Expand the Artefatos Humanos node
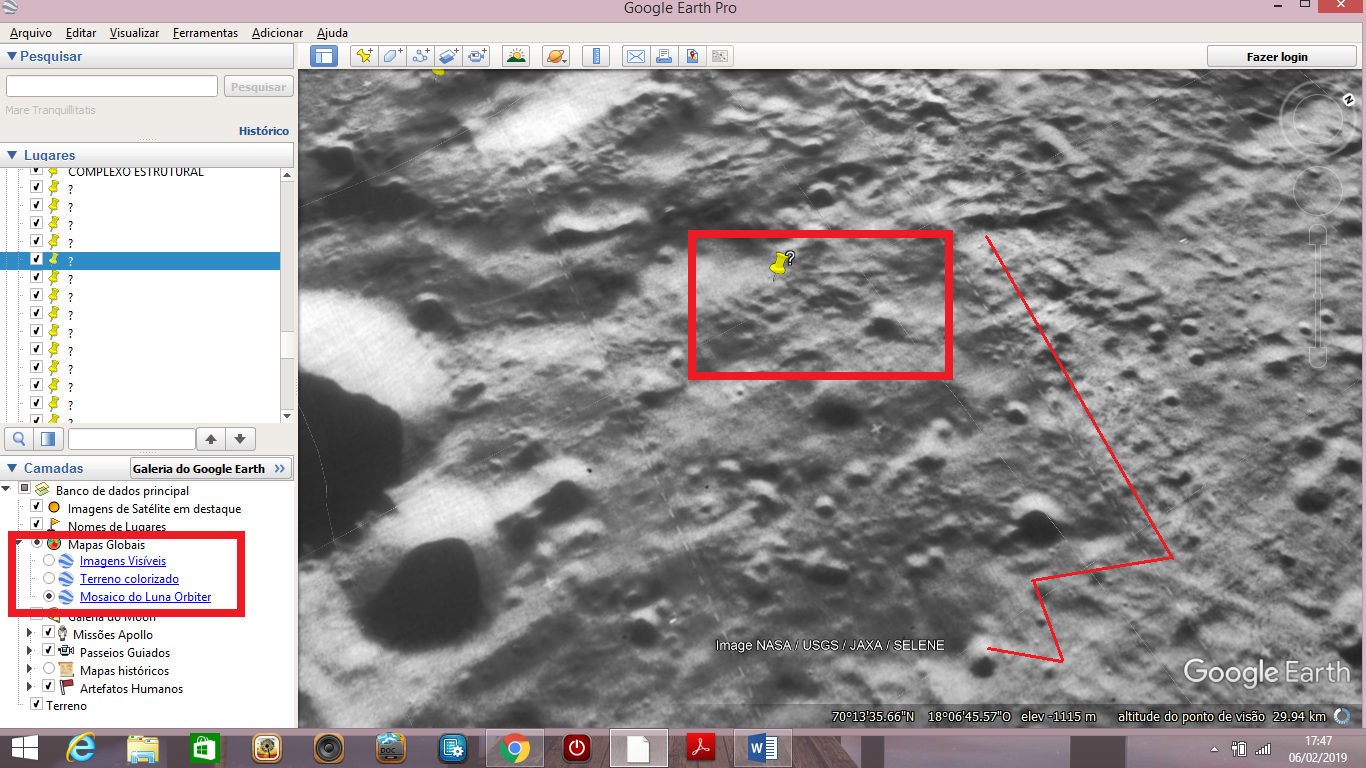This screenshot has width=1366, height=768. (x=30, y=688)
